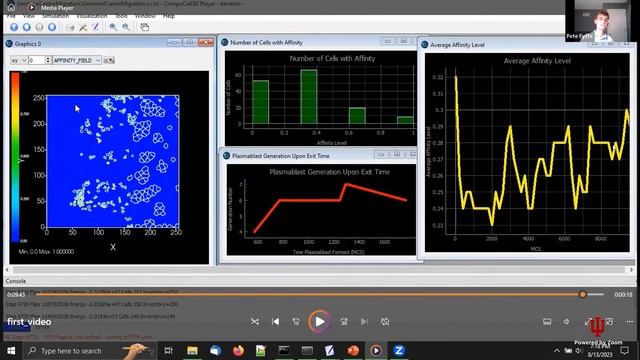
Task: Click the crossed-tools configuration toolbar icon
Action: click(x=83, y=27)
